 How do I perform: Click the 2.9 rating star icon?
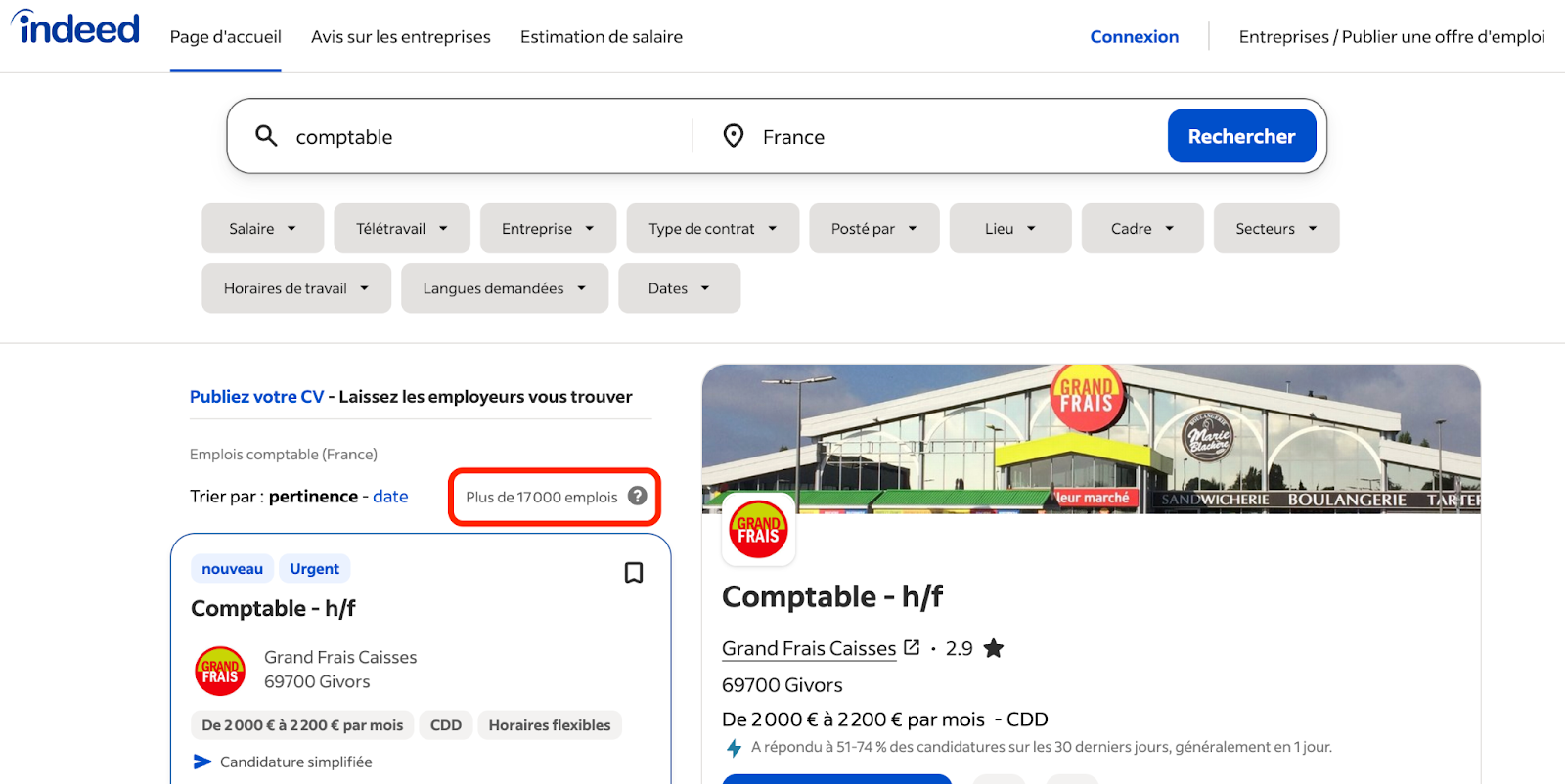point(994,648)
